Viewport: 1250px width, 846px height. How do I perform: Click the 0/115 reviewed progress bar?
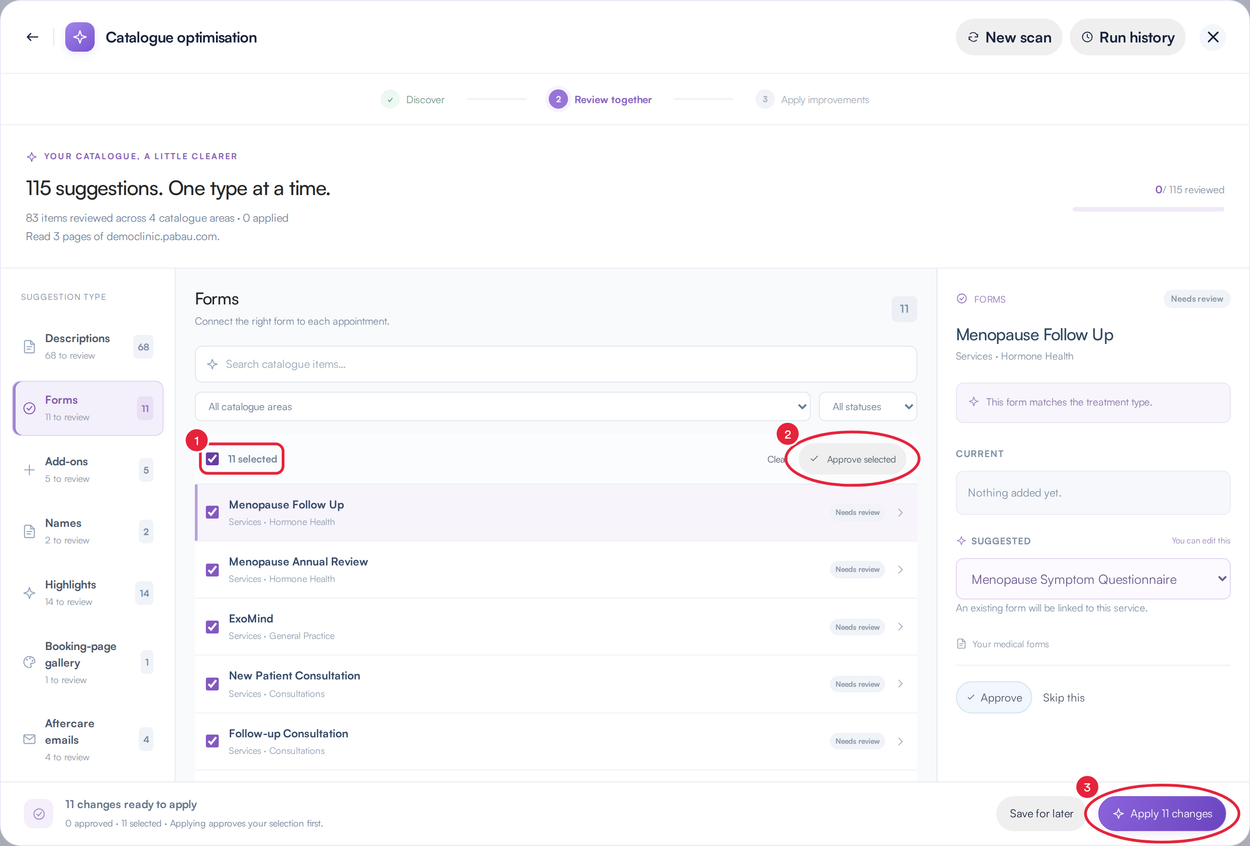click(1148, 209)
